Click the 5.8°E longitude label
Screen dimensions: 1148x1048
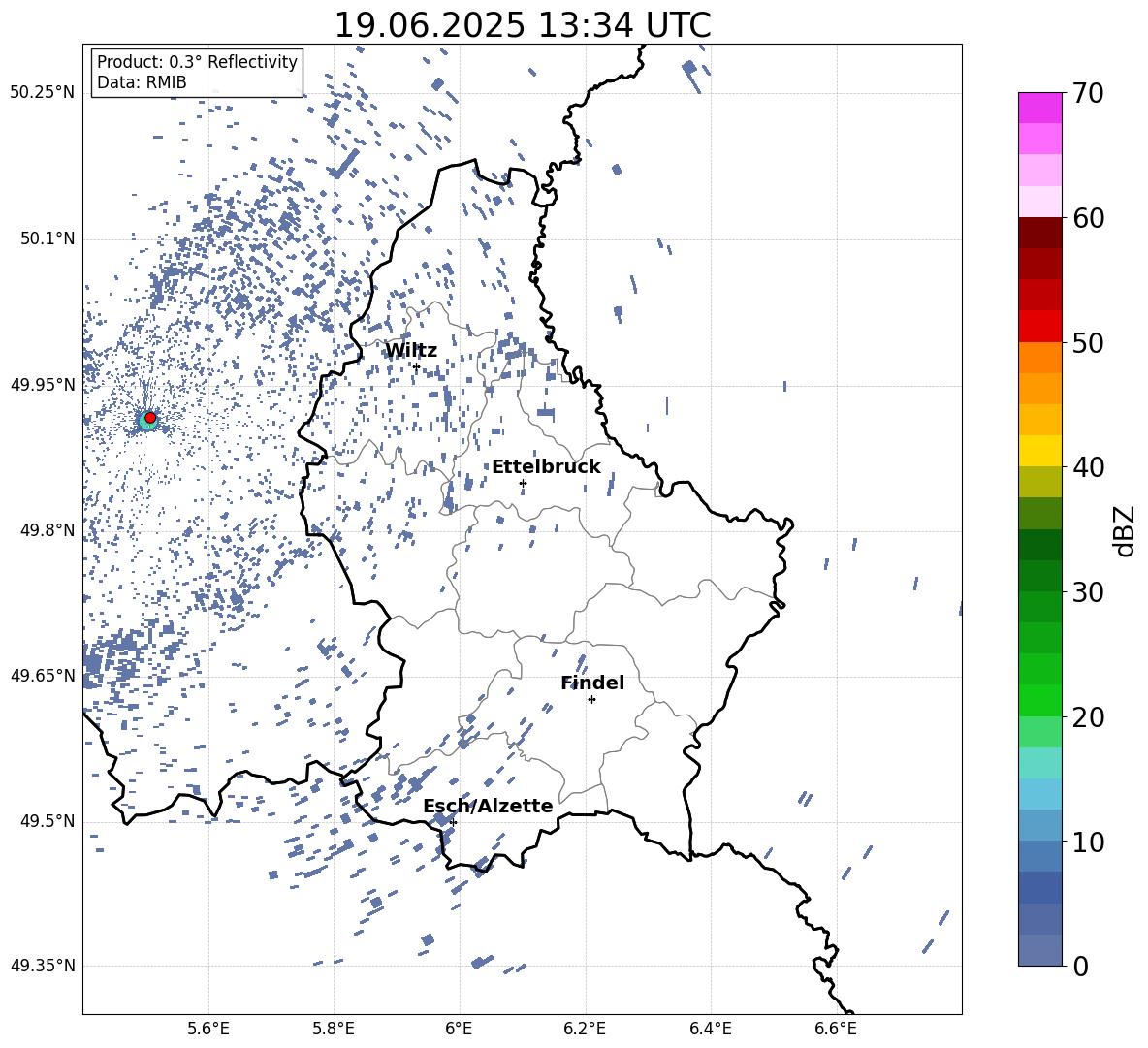pyautogui.click(x=334, y=1029)
